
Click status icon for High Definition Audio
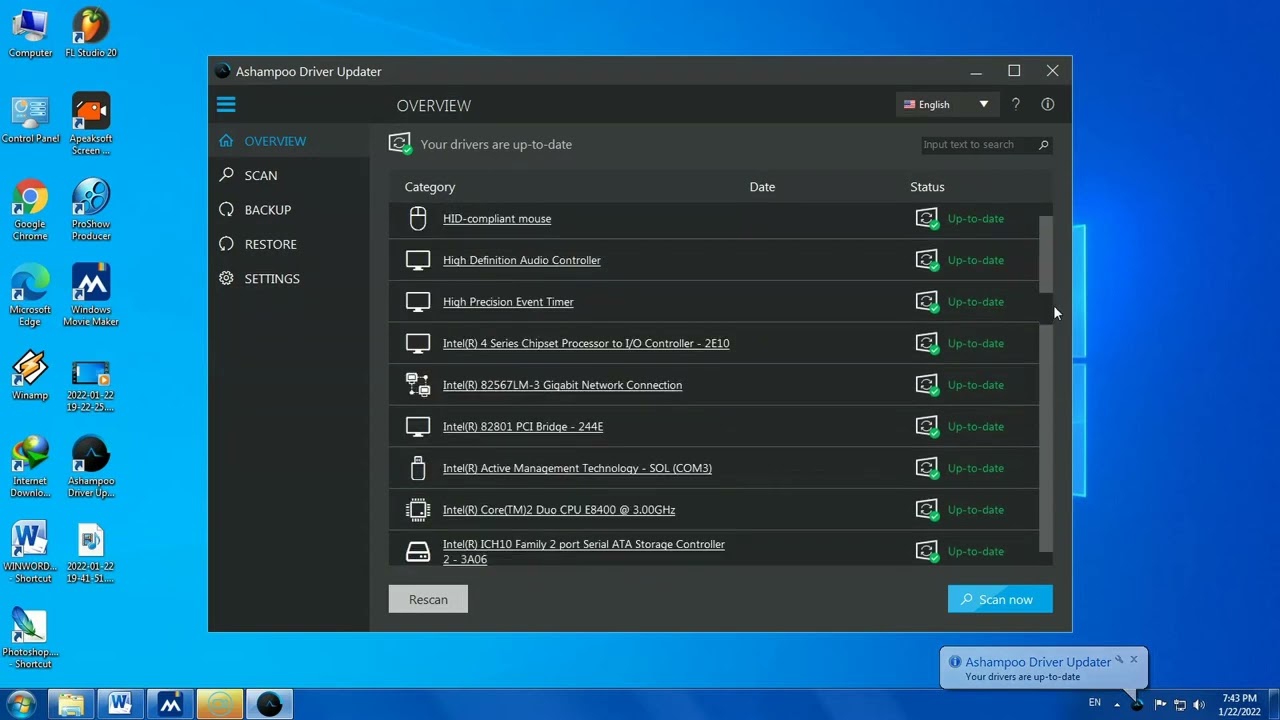coord(927,260)
